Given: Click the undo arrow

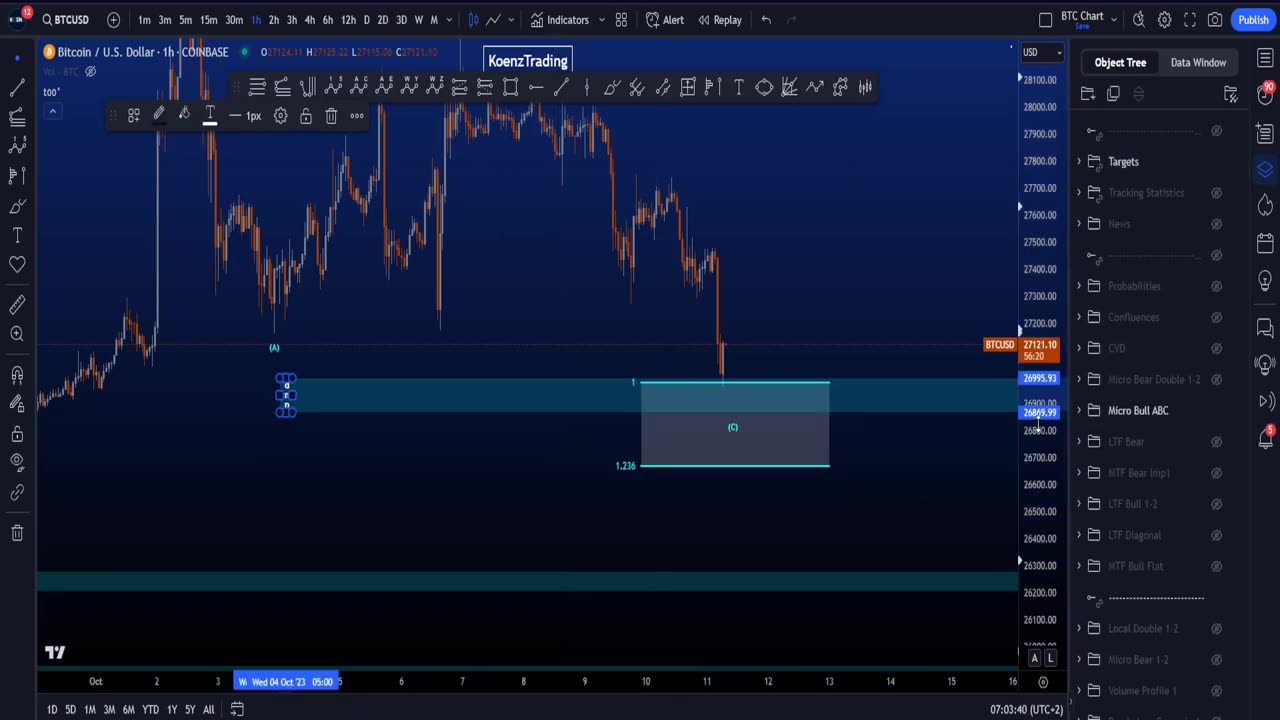Looking at the screenshot, I should (x=766, y=20).
